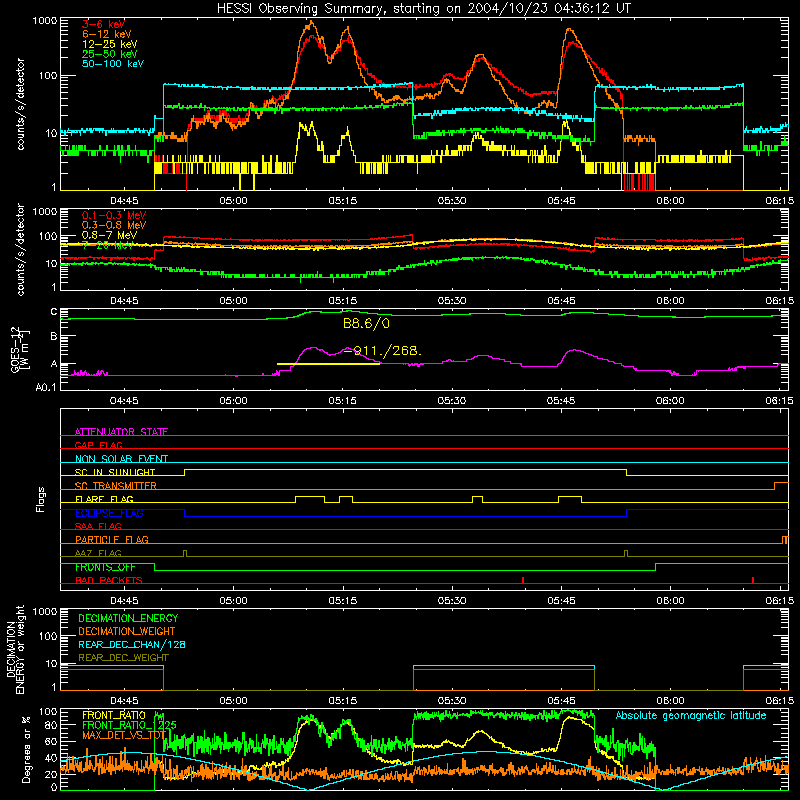Click the -911./268. flare position annotation

tap(383, 351)
